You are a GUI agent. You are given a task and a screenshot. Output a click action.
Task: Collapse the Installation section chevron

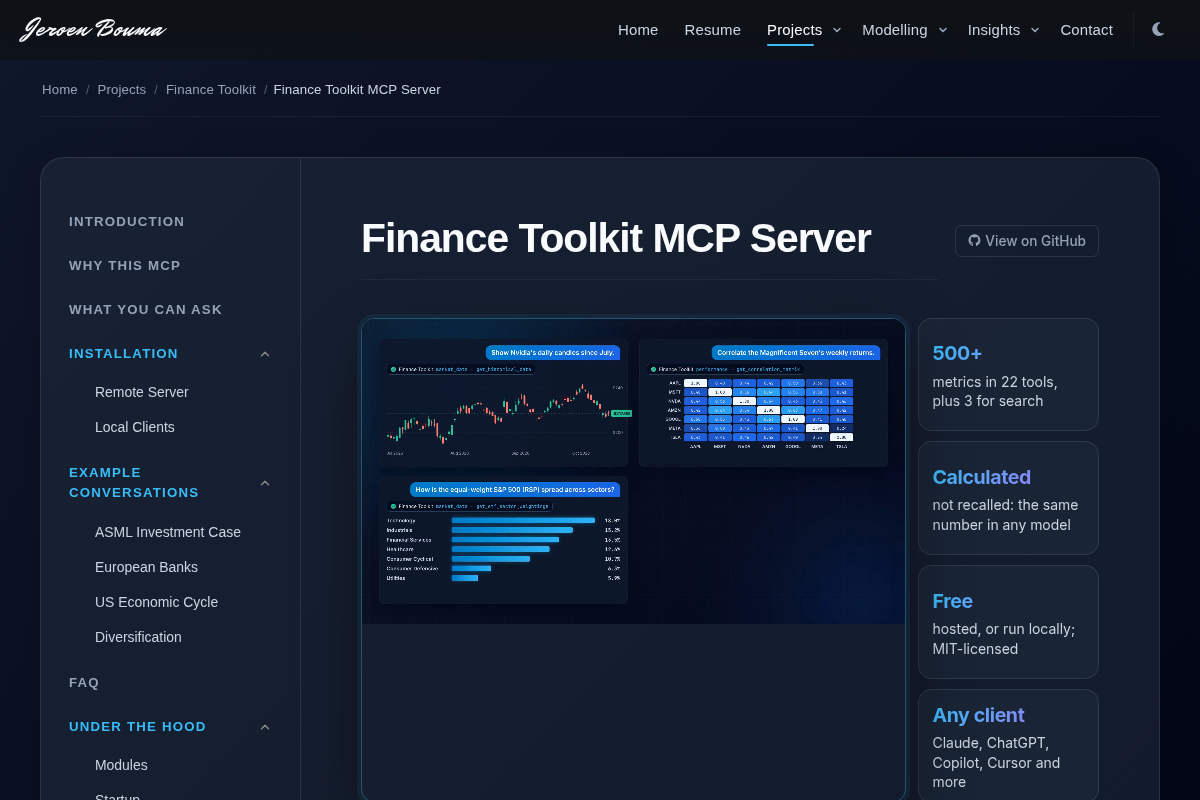265,354
